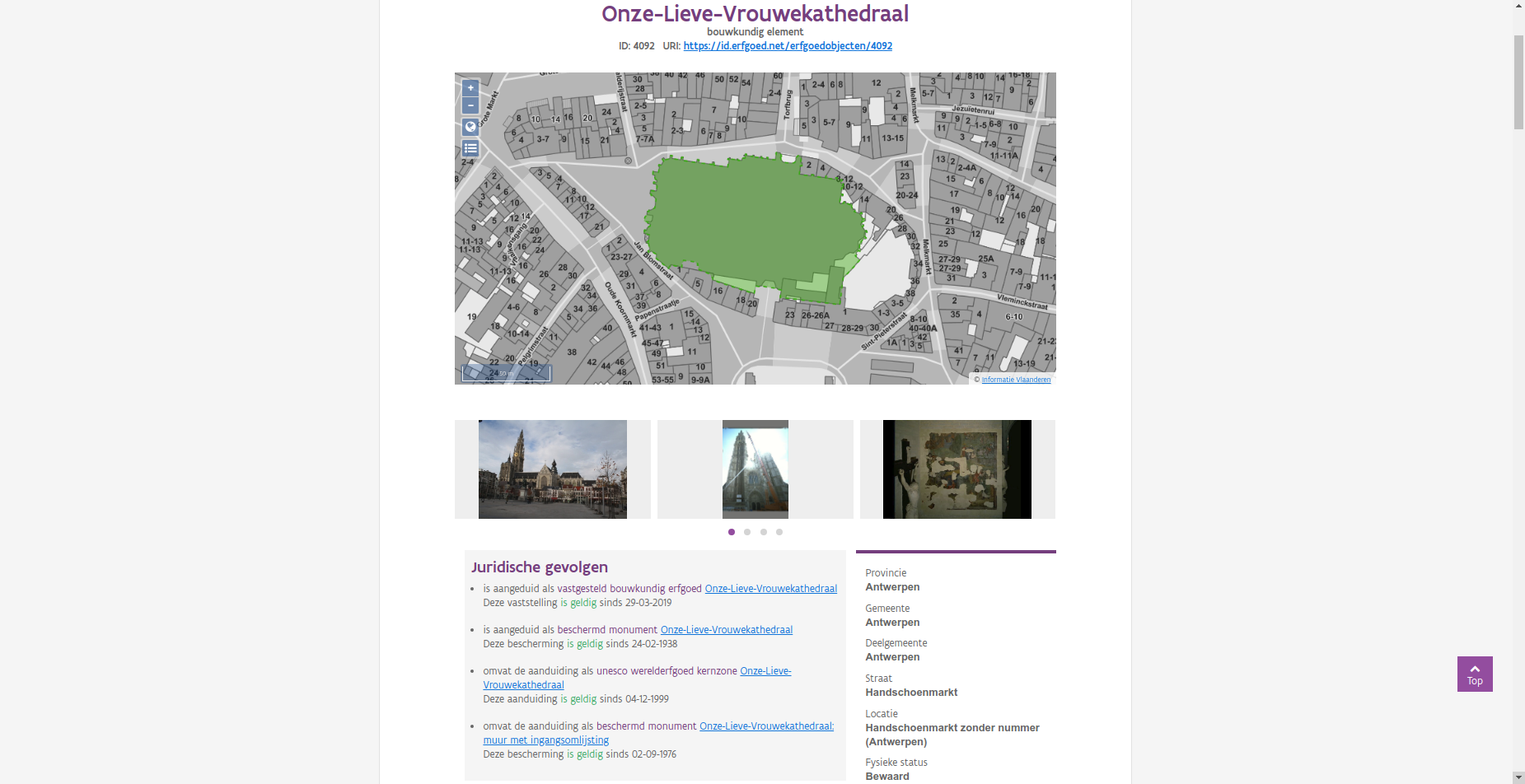
Task: Click the 'ID: 4092' text
Action: (637, 46)
